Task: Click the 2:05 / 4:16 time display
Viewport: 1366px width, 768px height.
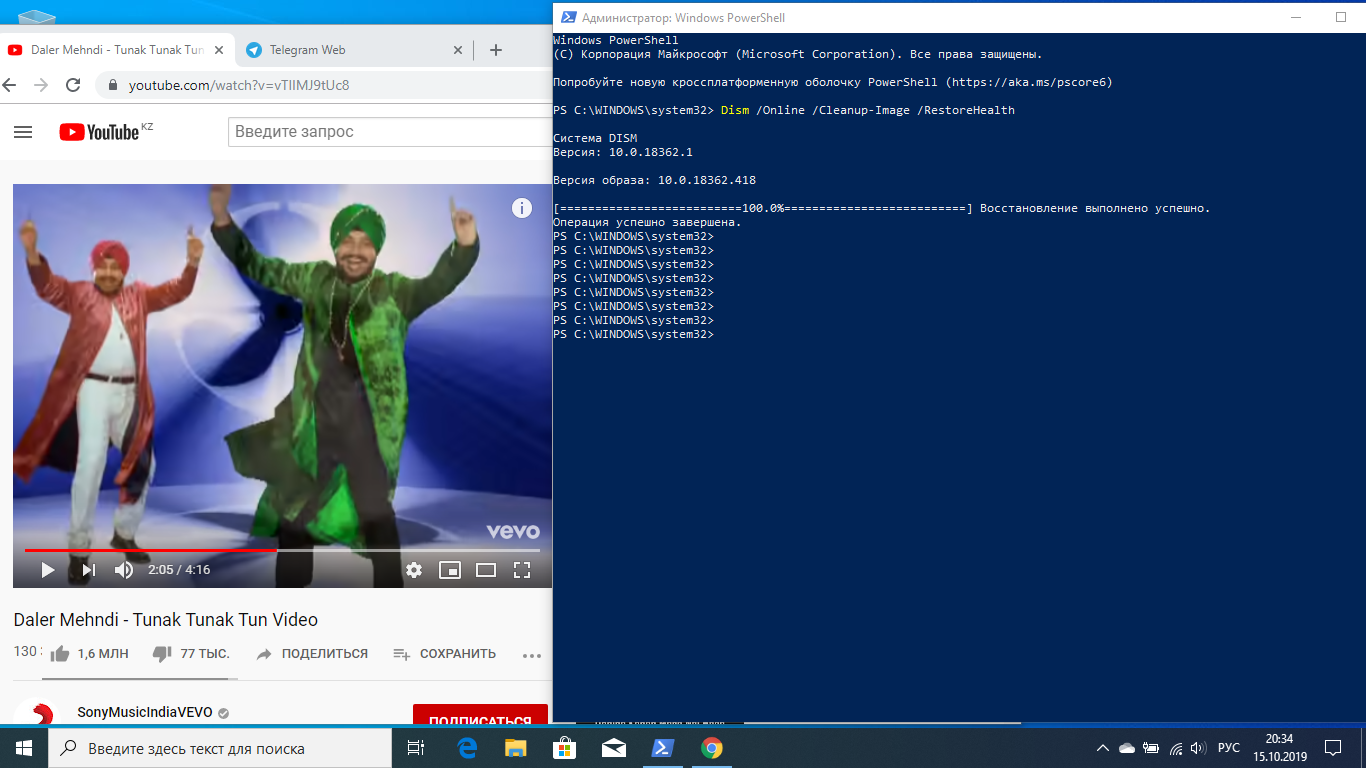Action: click(x=179, y=570)
